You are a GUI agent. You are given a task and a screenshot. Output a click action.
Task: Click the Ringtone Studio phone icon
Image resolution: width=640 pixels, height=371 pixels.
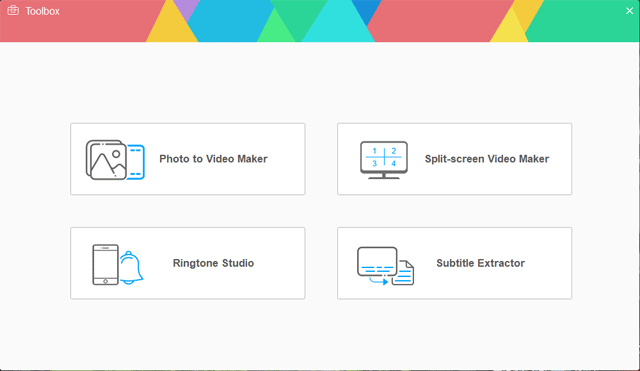tap(105, 264)
